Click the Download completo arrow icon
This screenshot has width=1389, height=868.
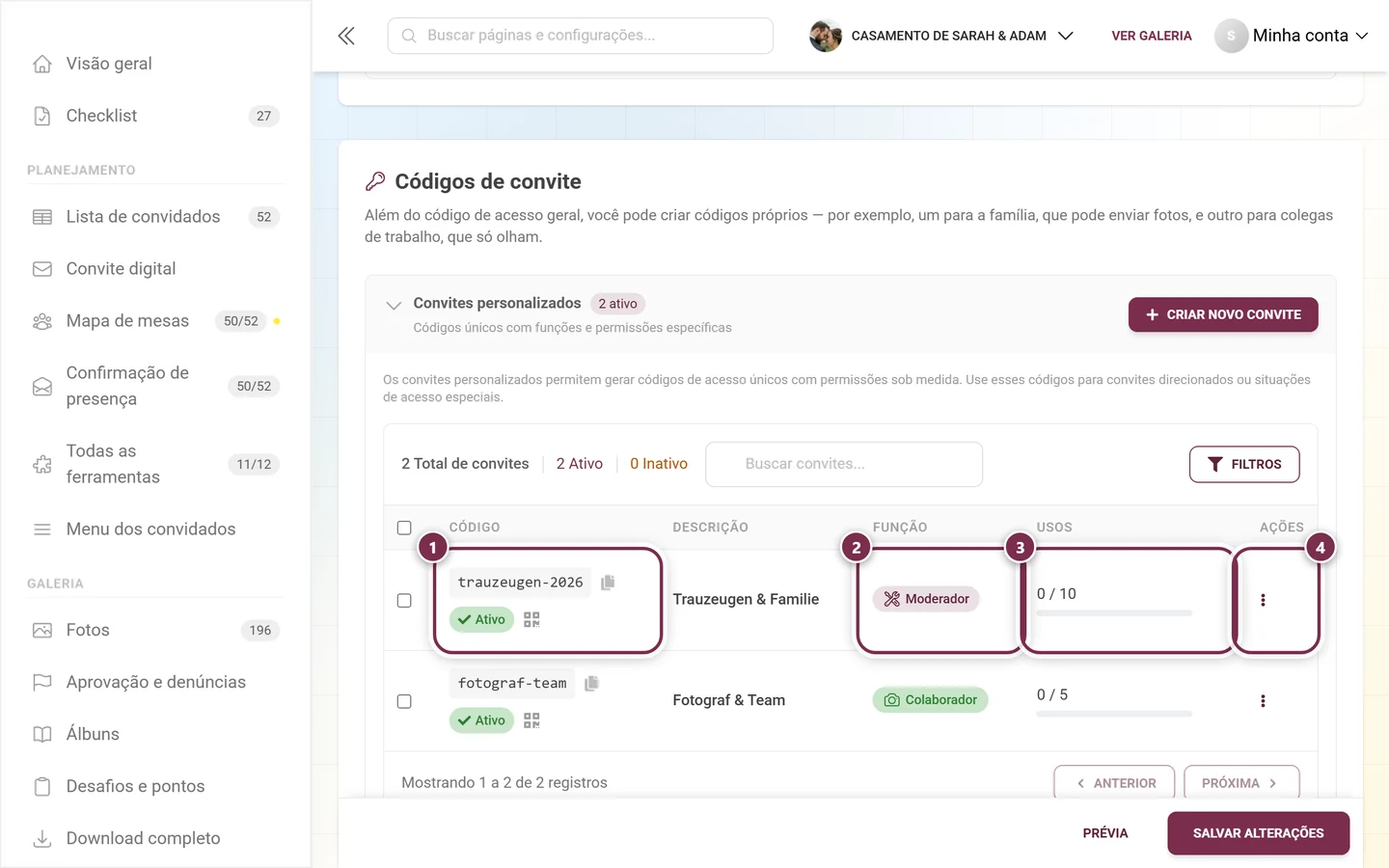point(42,838)
